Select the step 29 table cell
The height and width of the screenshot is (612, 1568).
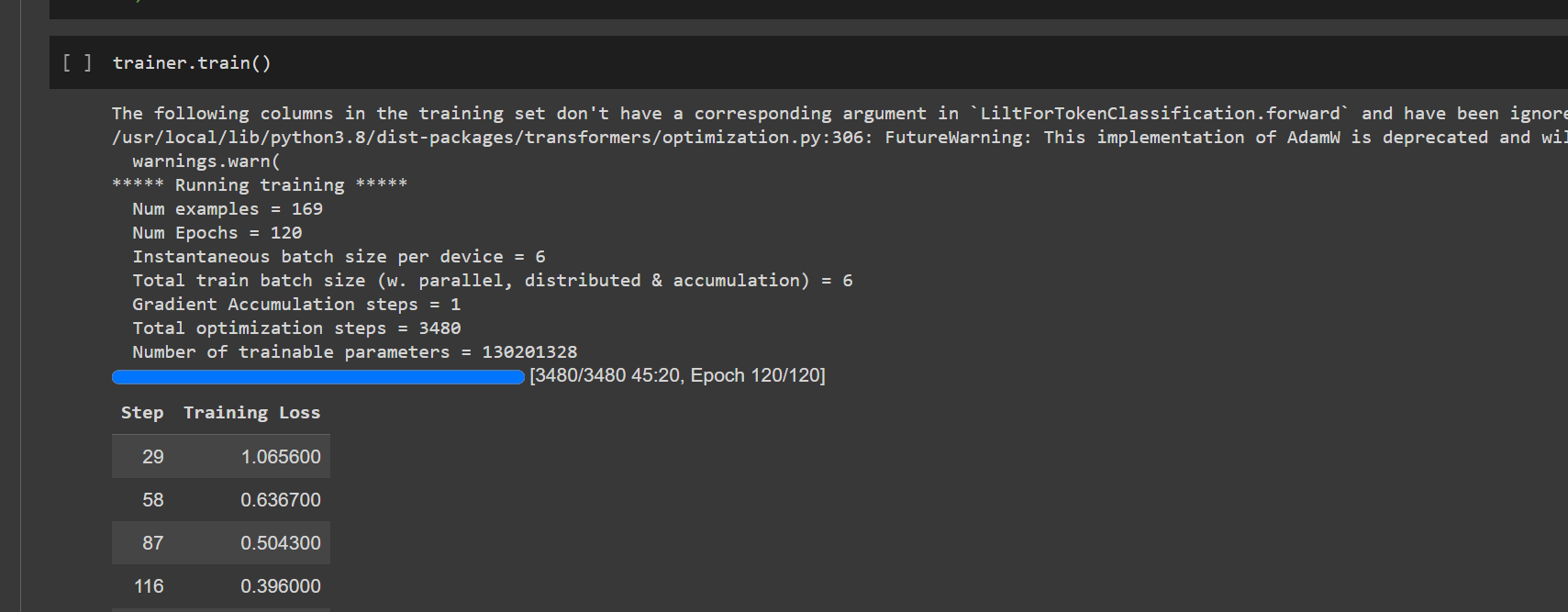152,457
